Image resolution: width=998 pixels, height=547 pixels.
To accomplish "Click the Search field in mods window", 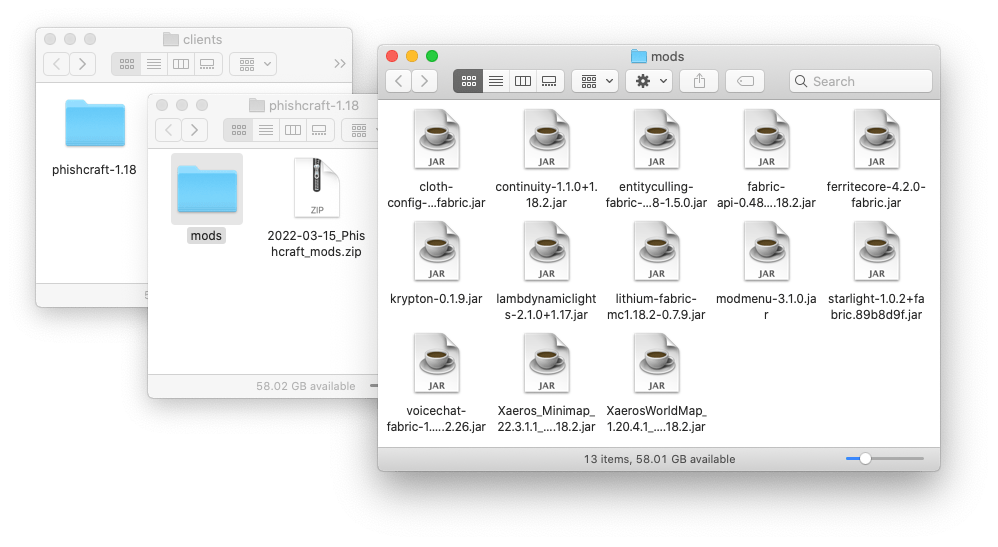I will pos(860,81).
